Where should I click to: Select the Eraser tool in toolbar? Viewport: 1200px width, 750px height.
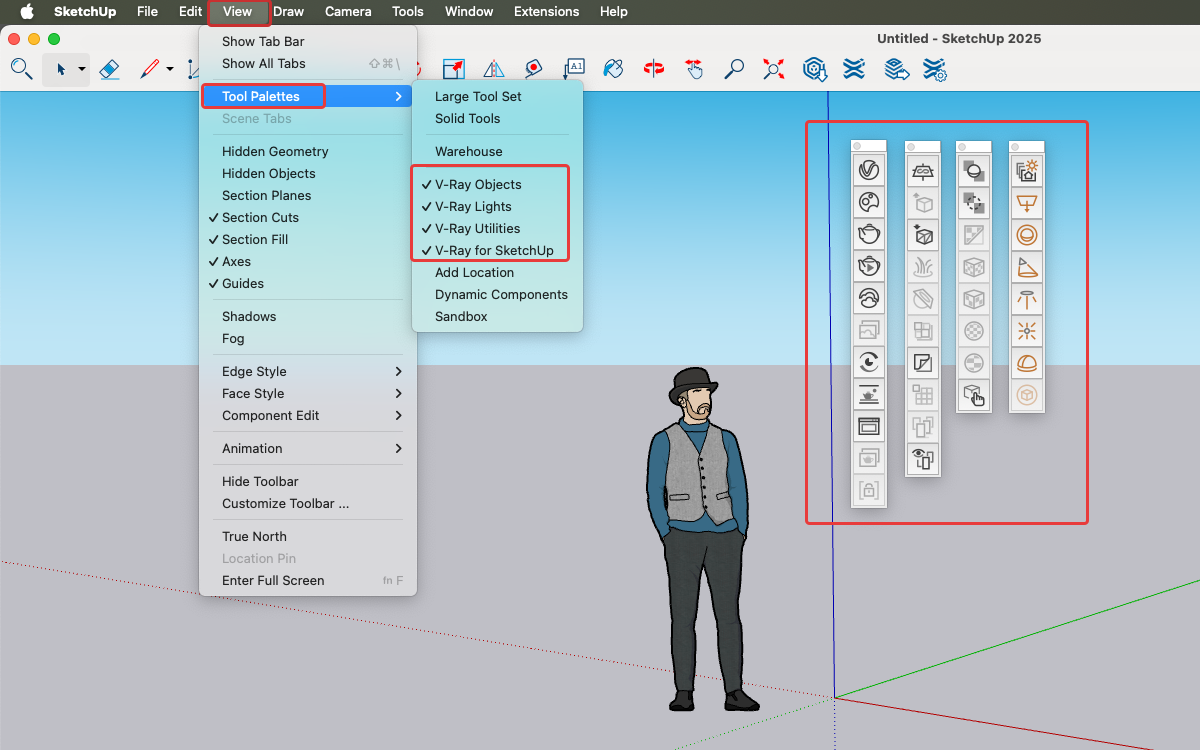pyautogui.click(x=110, y=69)
